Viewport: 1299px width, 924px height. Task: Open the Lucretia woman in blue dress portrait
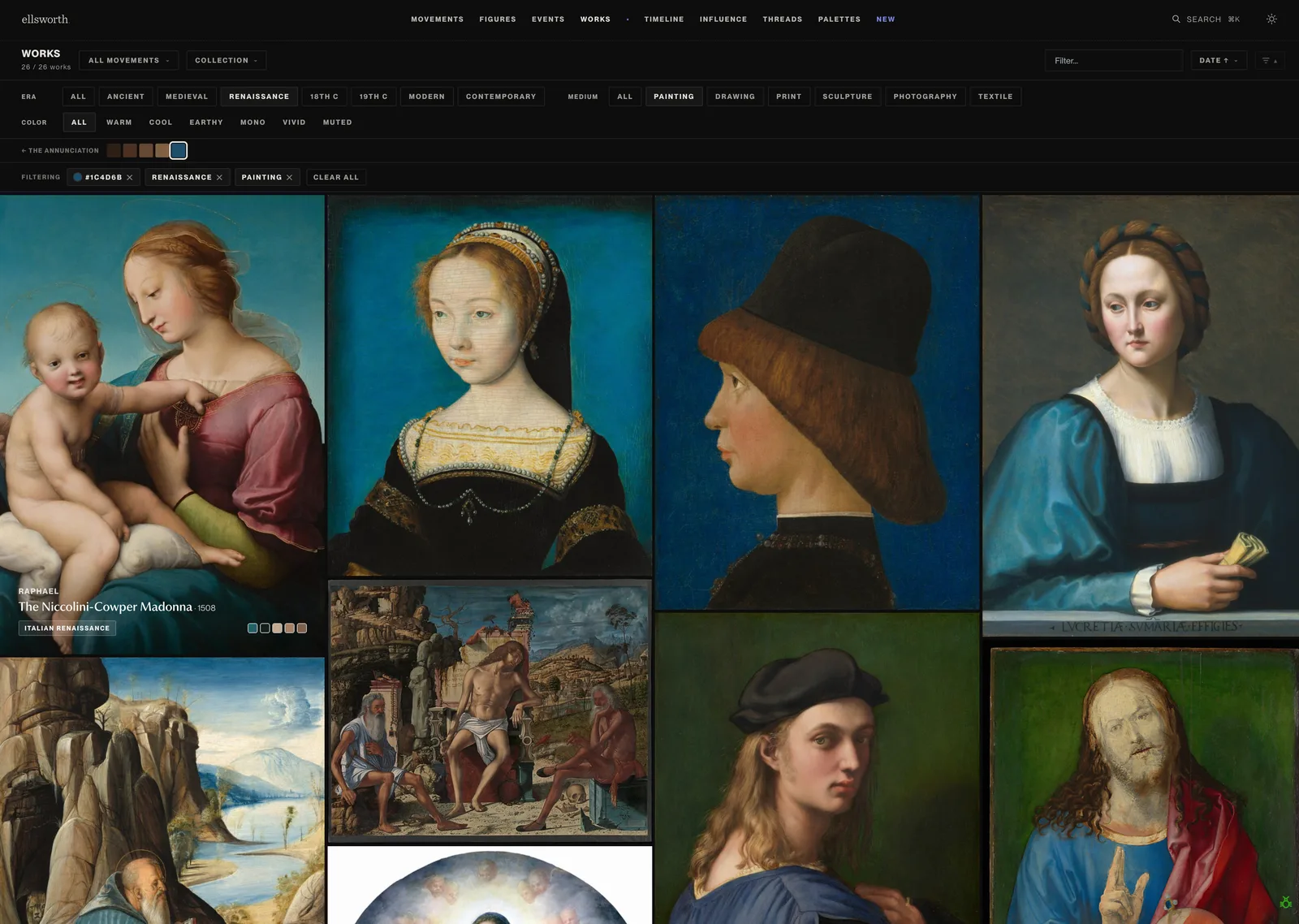[x=1141, y=416]
